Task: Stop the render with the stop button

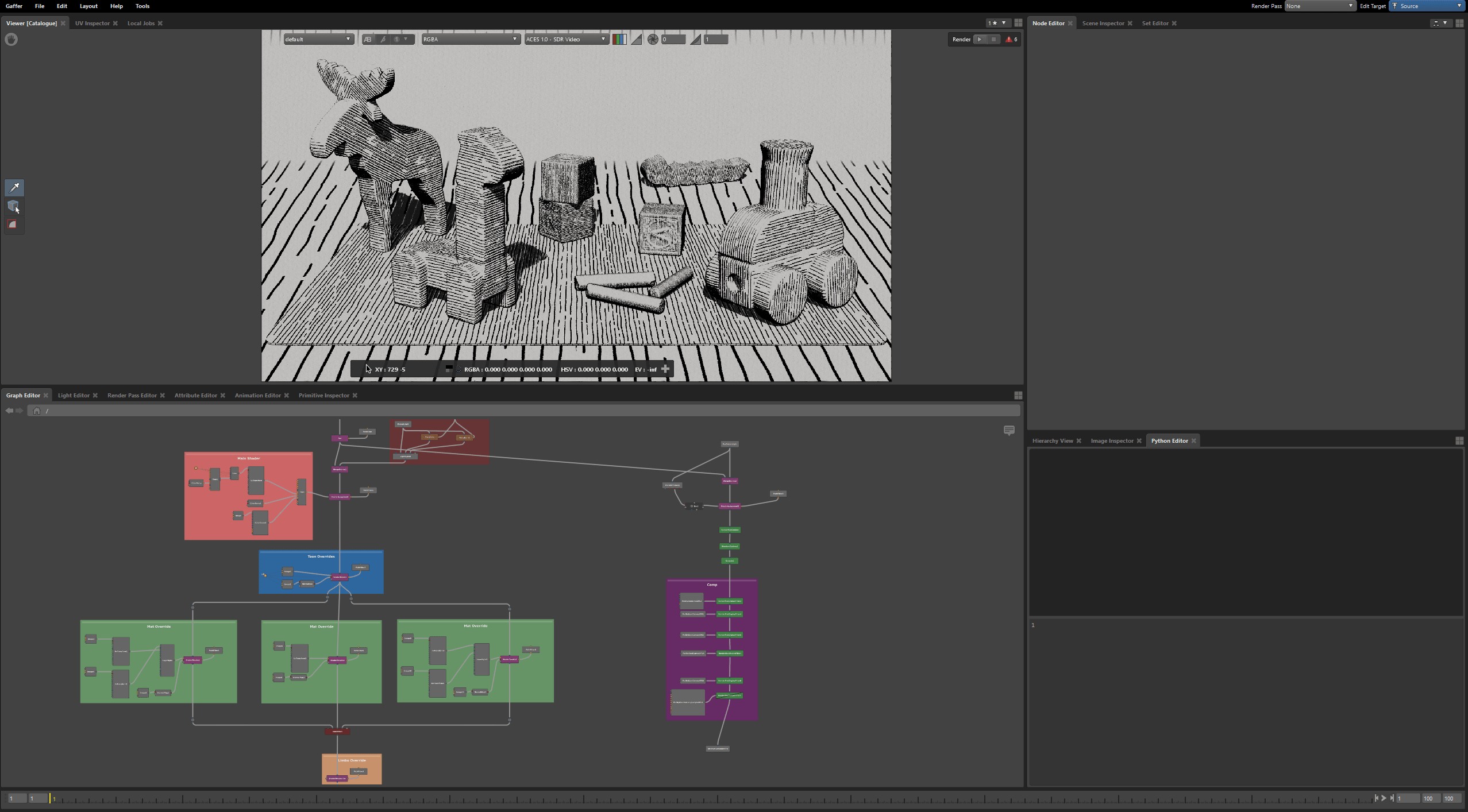Action: tap(993, 39)
